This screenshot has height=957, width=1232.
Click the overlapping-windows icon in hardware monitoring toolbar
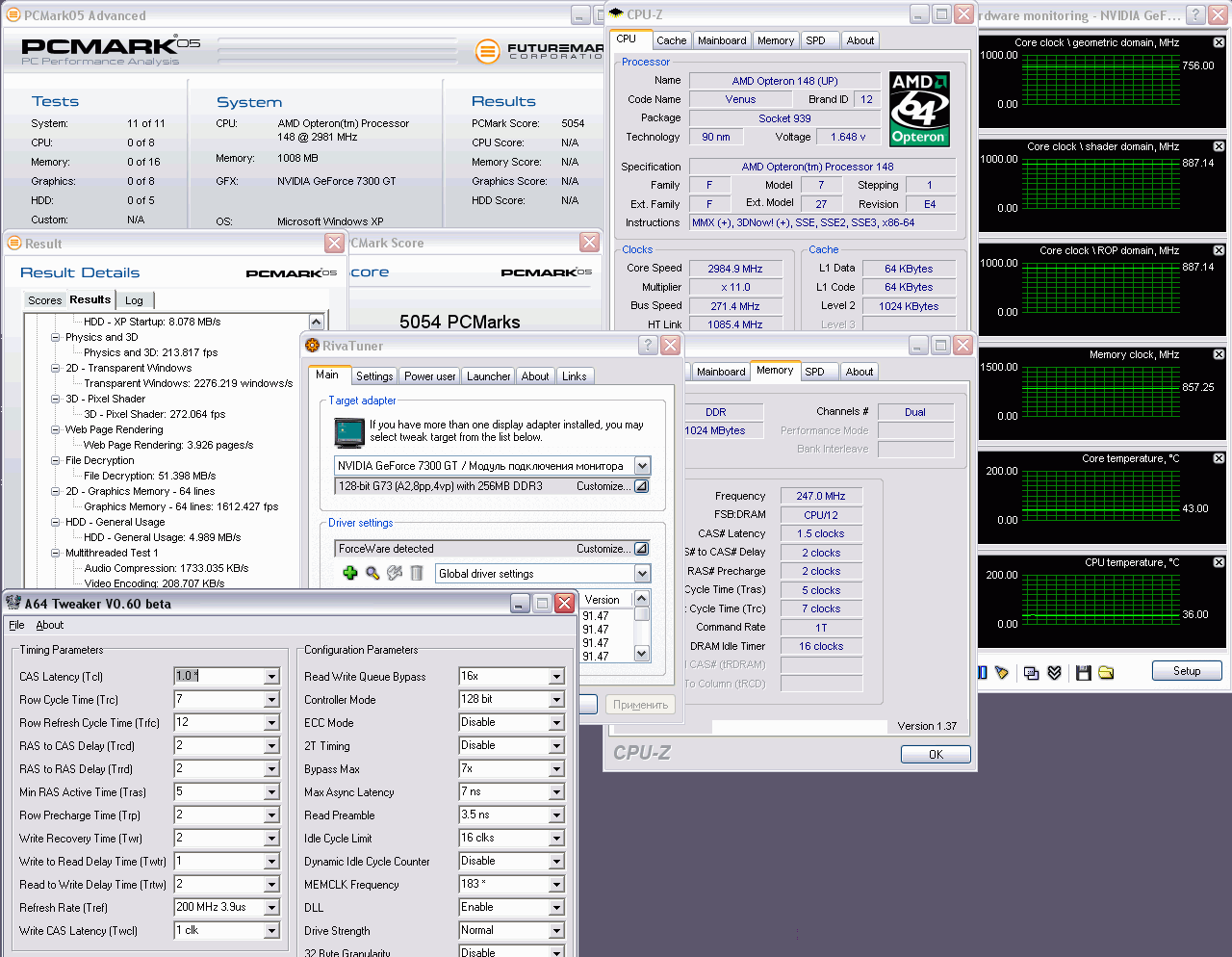tap(1032, 672)
